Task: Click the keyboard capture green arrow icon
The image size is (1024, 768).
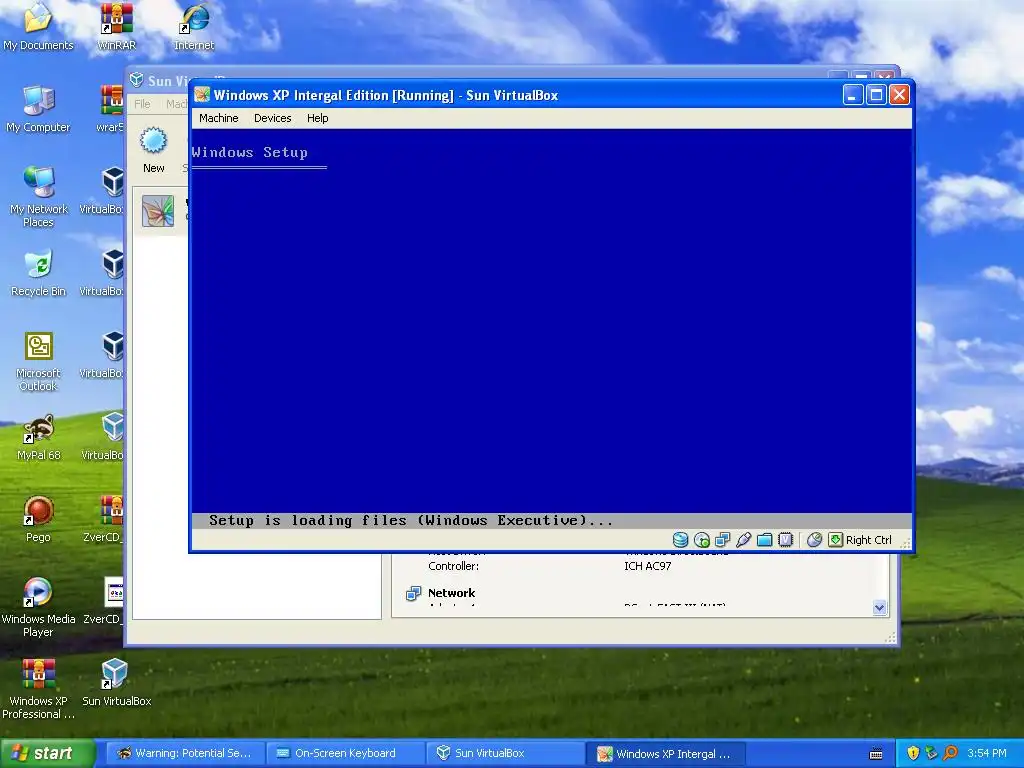Action: (835, 540)
